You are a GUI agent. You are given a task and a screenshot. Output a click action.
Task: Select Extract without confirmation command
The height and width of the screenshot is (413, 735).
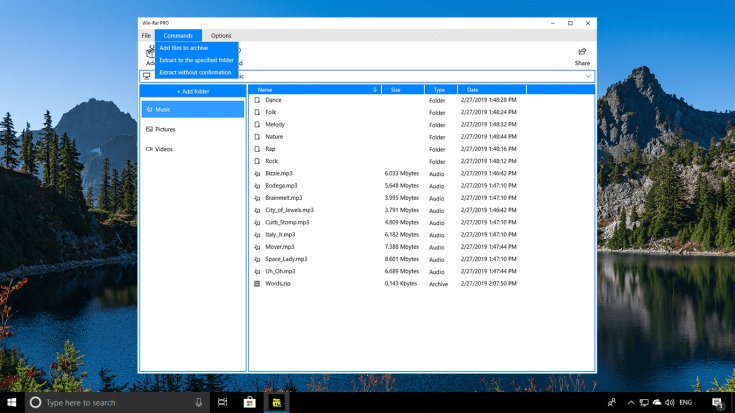coord(196,72)
